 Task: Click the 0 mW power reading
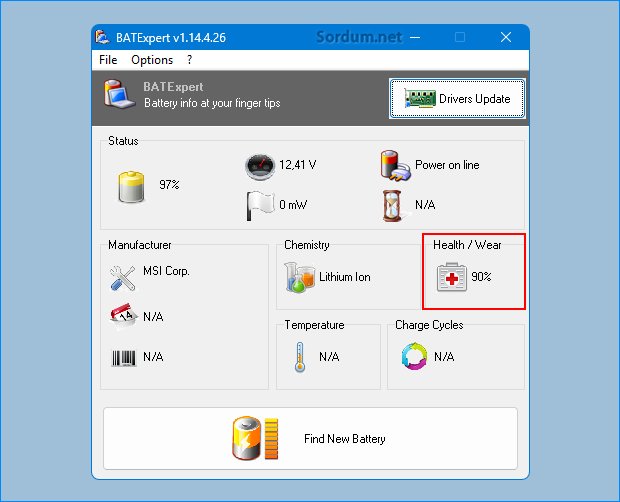pos(293,205)
